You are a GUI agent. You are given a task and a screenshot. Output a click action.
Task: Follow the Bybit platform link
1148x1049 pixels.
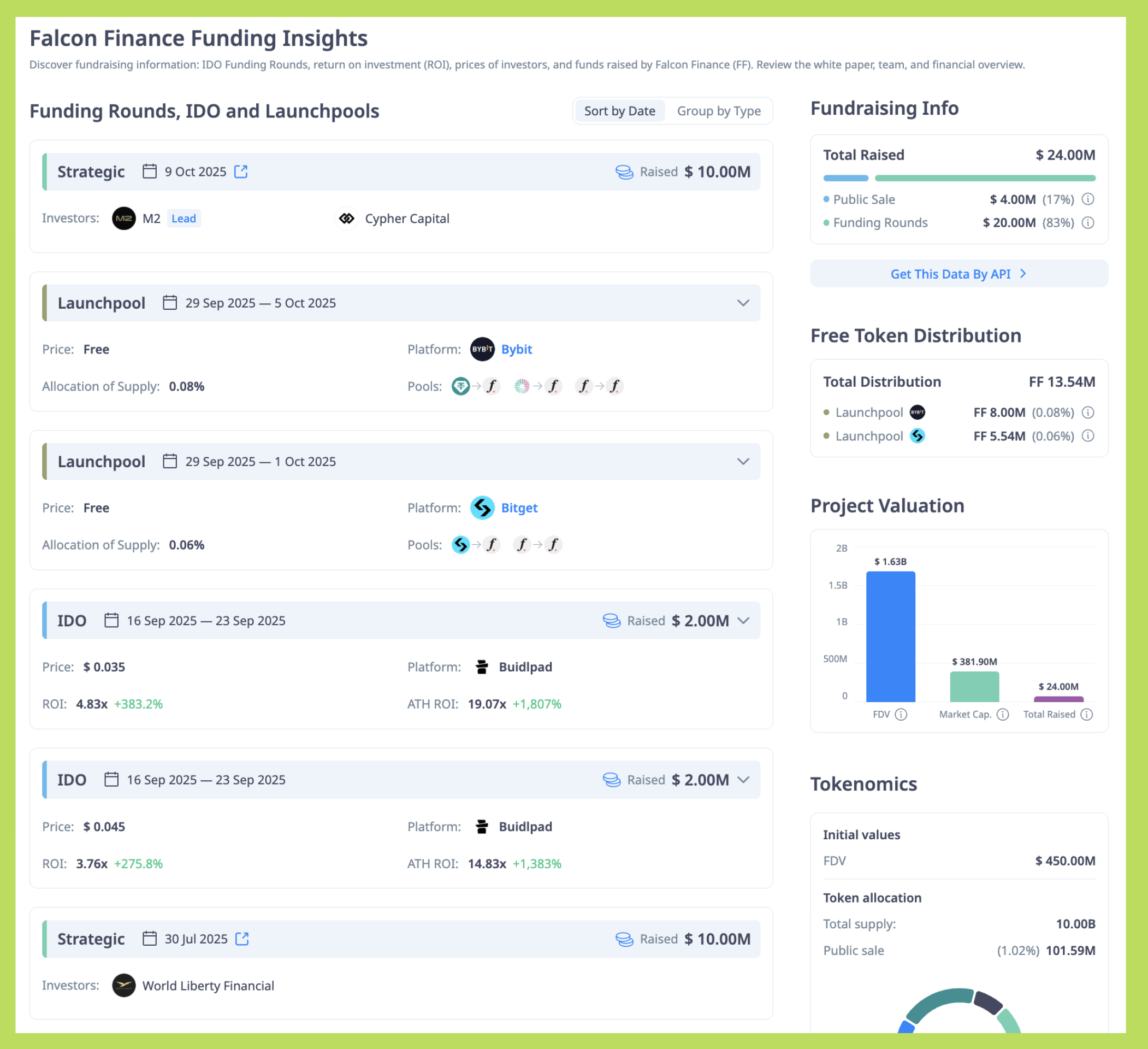(x=517, y=349)
